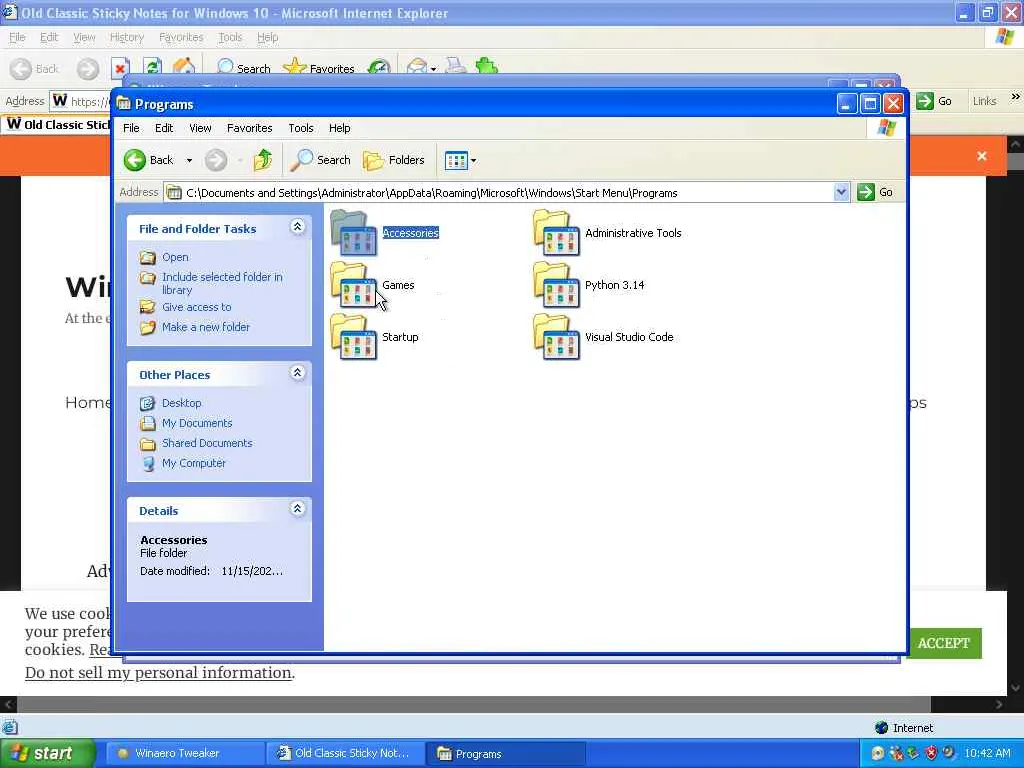
Task: Select the Visual Studio Code folder icon
Action: pyautogui.click(x=556, y=337)
